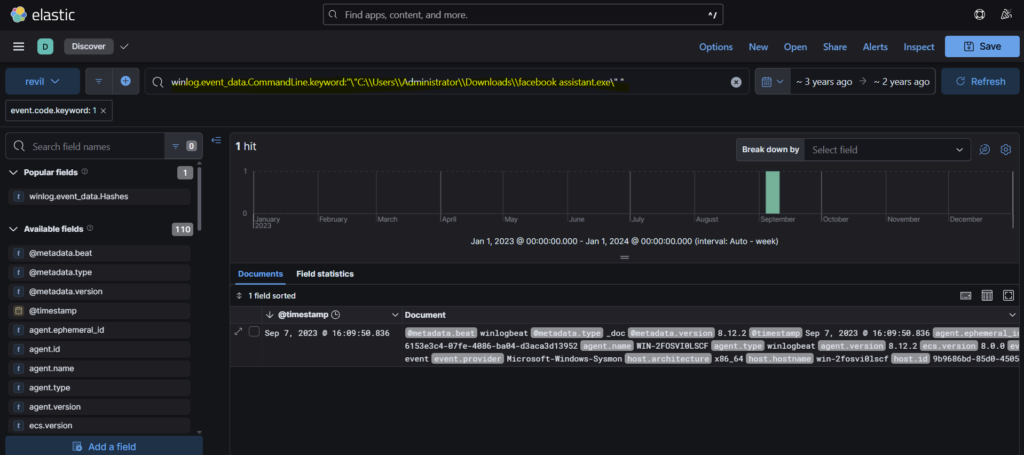Clear the query with the X icon

[x=736, y=82]
